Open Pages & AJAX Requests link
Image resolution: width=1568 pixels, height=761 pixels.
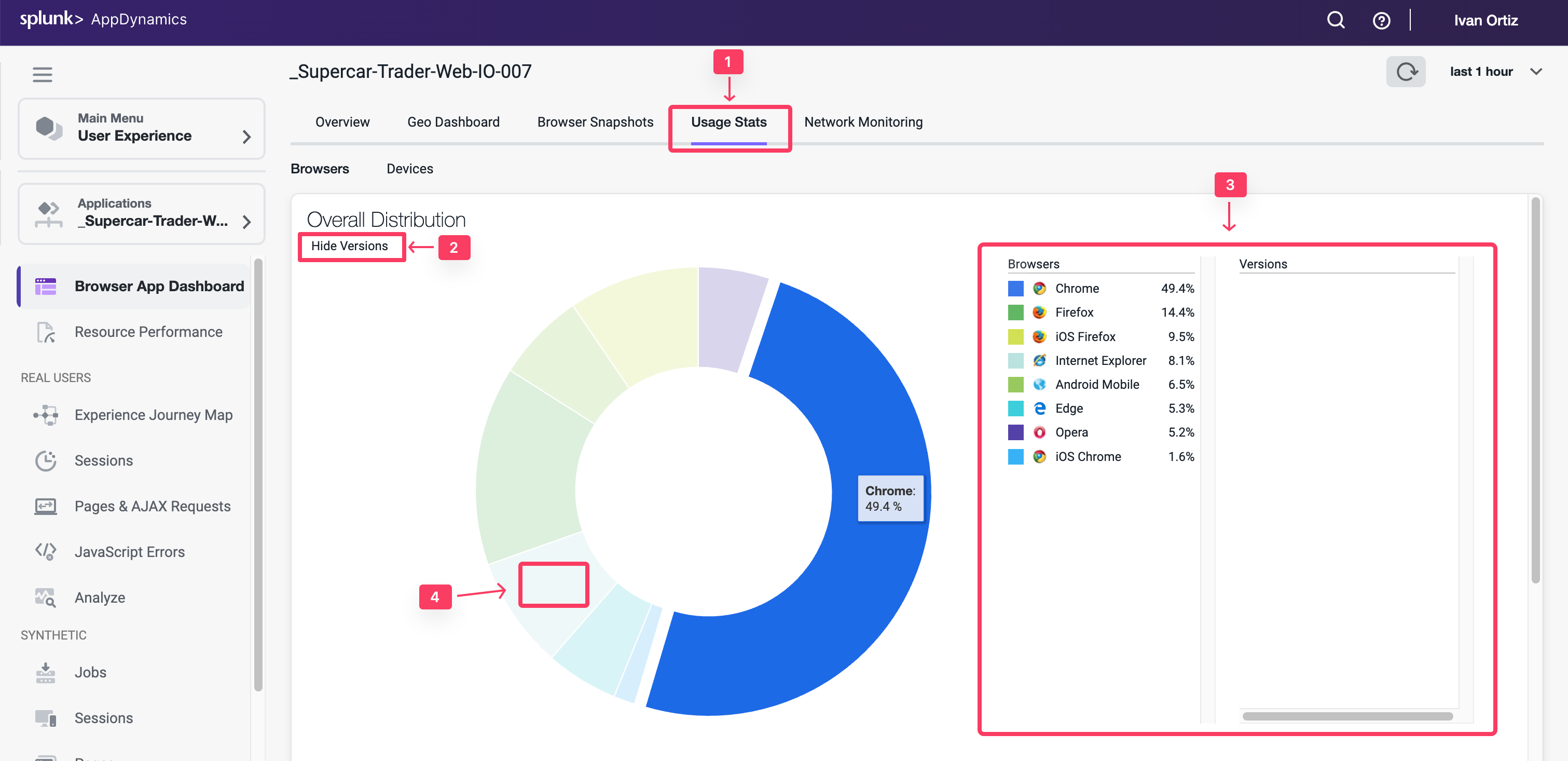pyautogui.click(x=152, y=506)
